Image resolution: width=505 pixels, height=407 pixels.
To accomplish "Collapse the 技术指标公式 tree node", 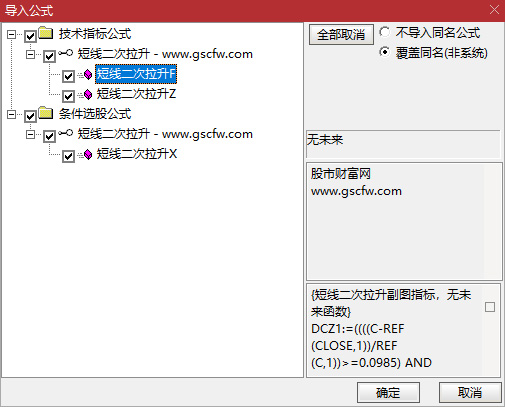I will 11,34.
